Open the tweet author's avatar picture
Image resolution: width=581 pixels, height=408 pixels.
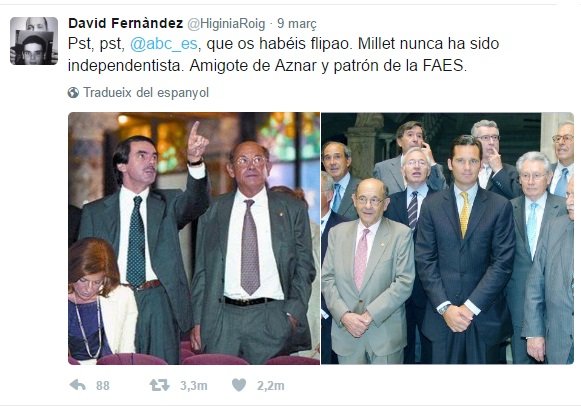click(x=34, y=41)
